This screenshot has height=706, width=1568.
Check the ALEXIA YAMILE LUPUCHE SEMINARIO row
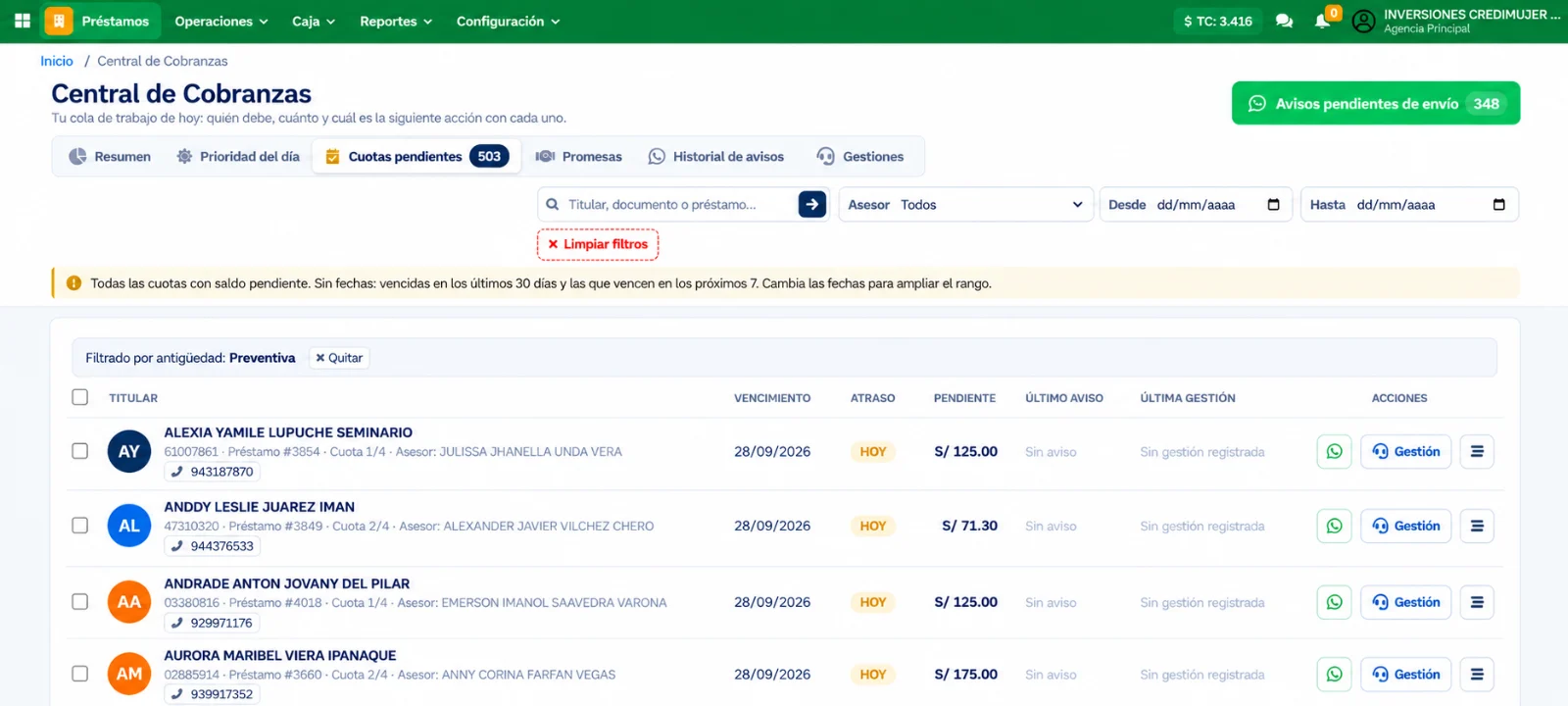click(80, 451)
